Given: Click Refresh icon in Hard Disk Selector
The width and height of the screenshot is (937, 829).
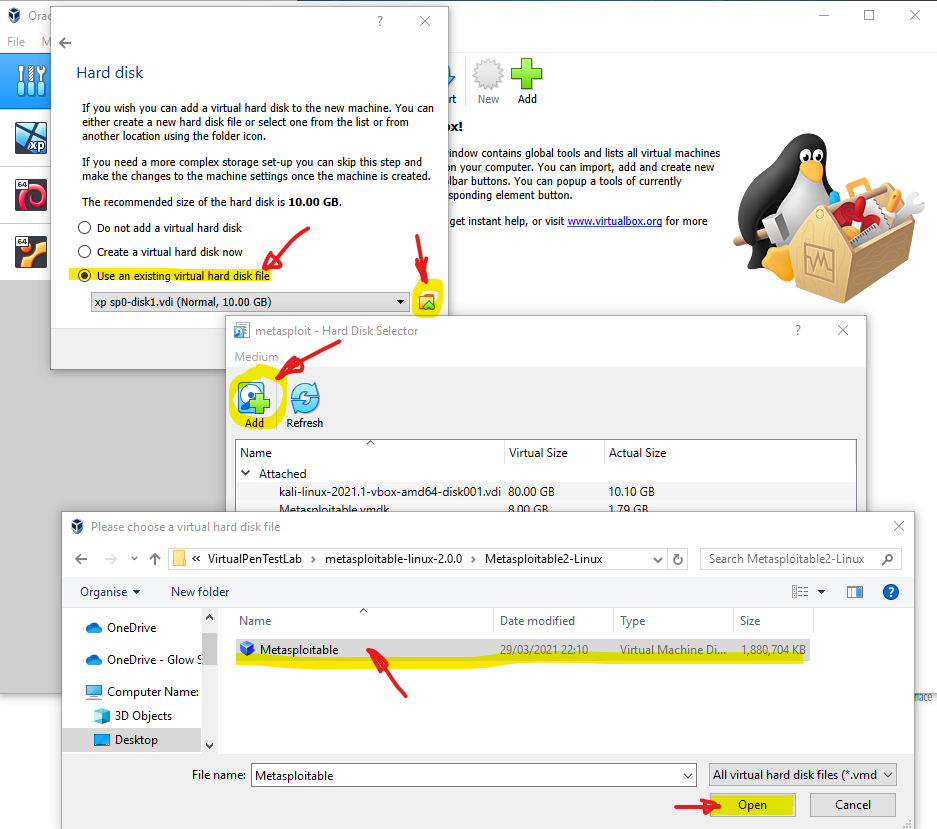Looking at the screenshot, I should click(305, 405).
